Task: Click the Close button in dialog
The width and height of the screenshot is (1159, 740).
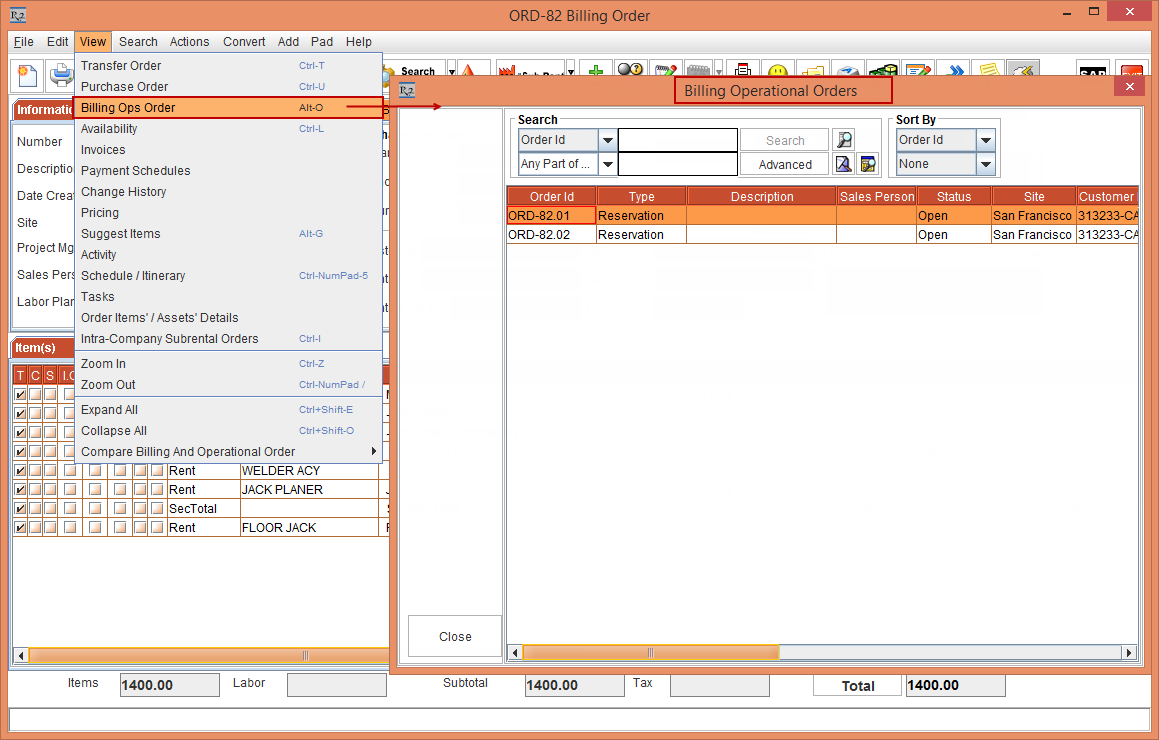Action: pyautogui.click(x=455, y=636)
